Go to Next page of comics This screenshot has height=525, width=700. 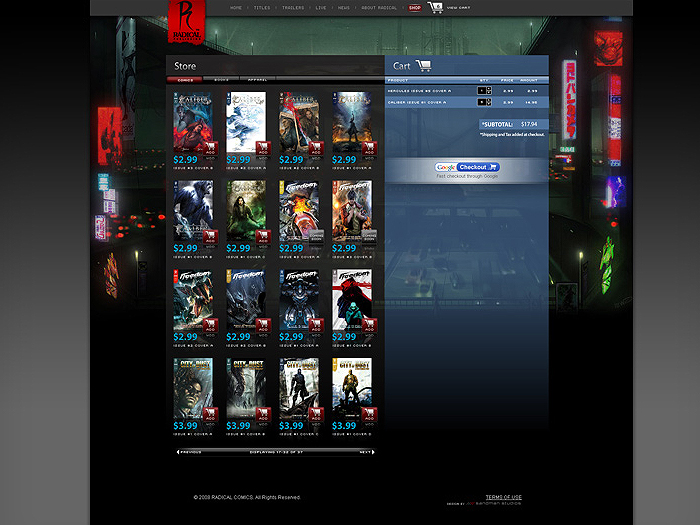pyautogui.click(x=367, y=452)
